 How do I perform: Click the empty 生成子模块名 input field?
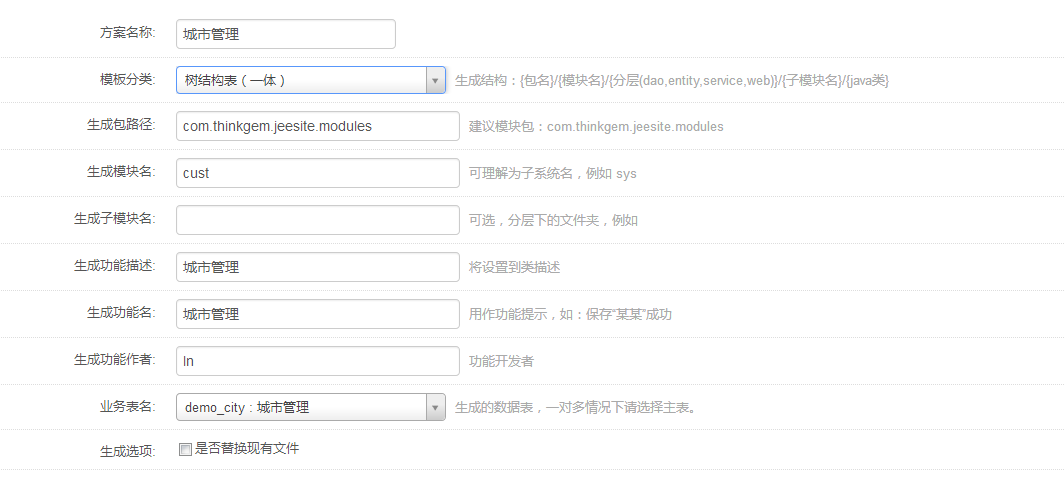pos(318,220)
